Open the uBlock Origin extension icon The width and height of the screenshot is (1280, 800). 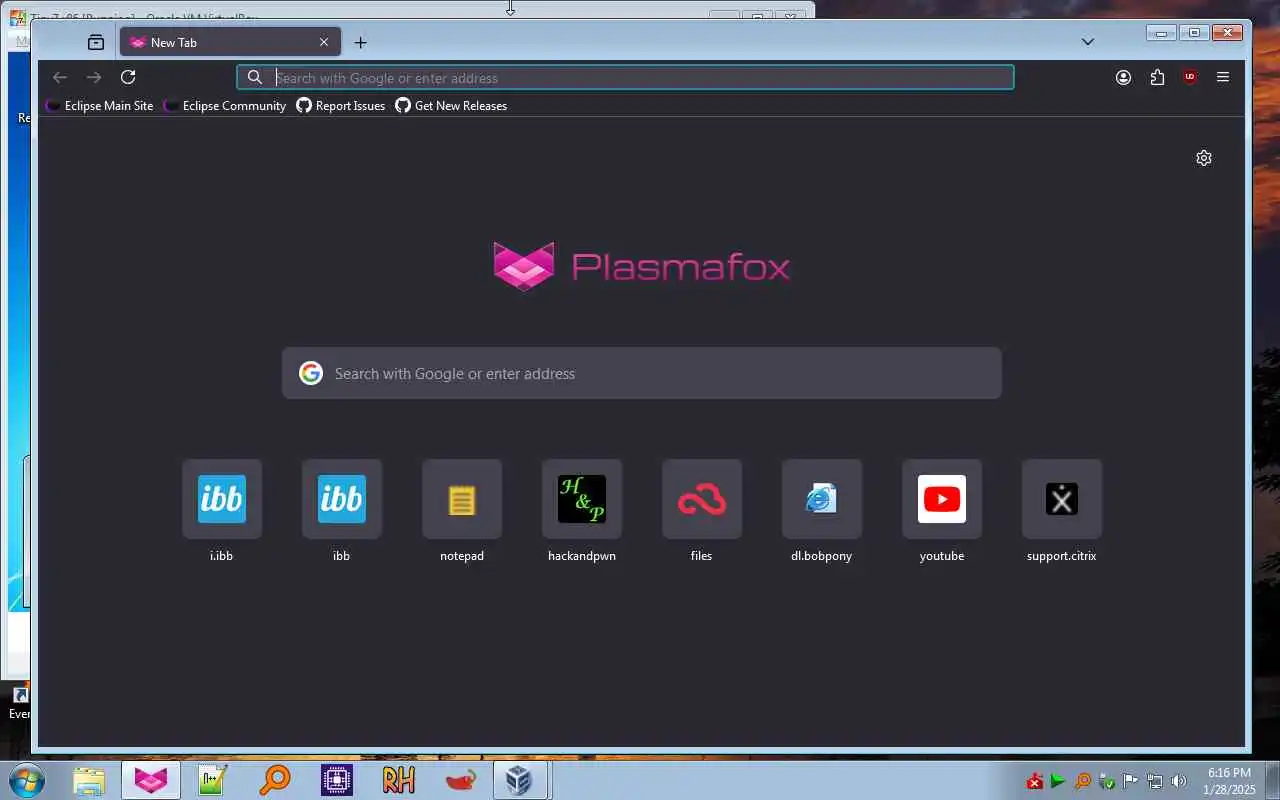coord(1190,77)
